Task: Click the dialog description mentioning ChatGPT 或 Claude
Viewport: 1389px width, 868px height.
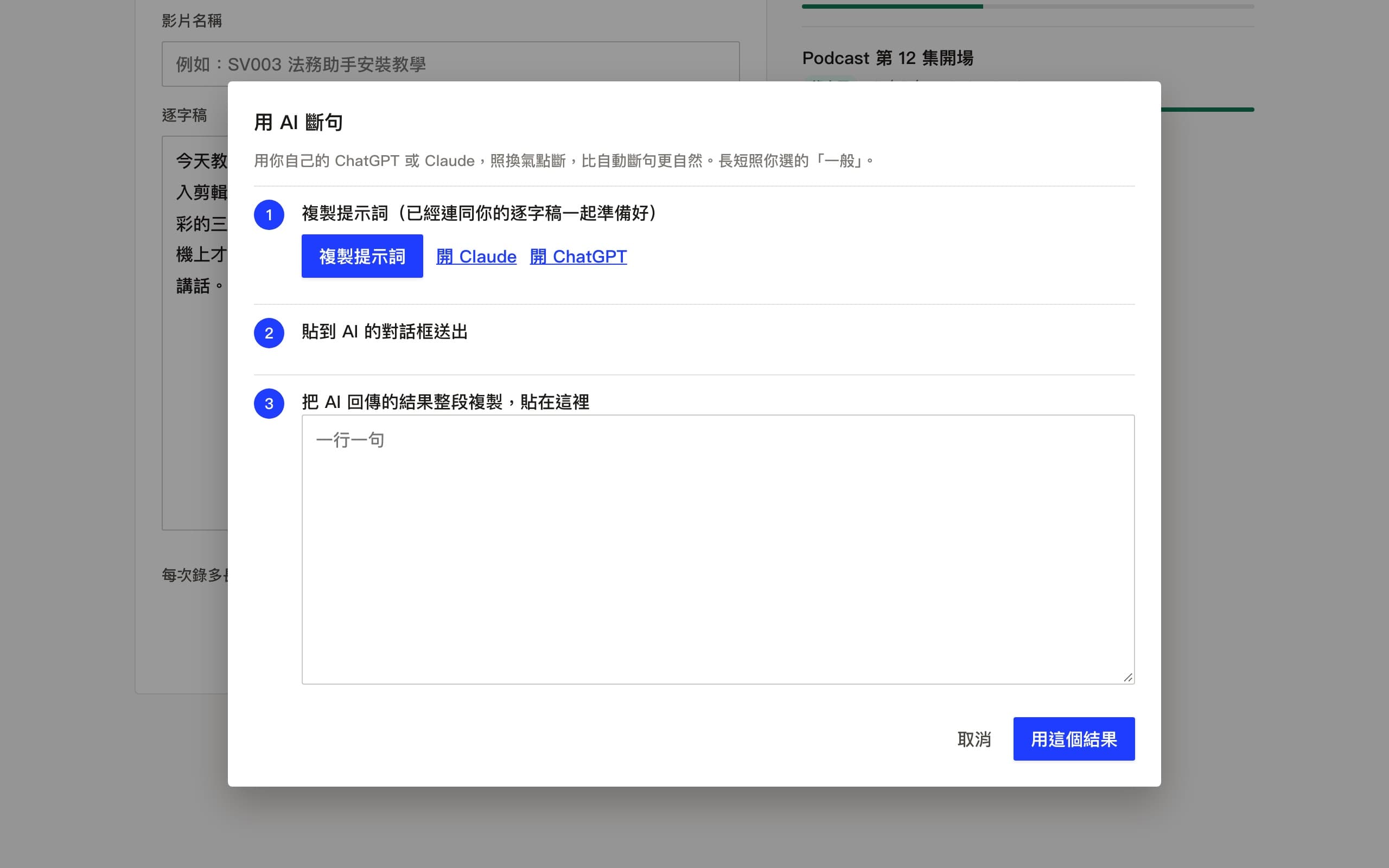Action: coord(564,161)
